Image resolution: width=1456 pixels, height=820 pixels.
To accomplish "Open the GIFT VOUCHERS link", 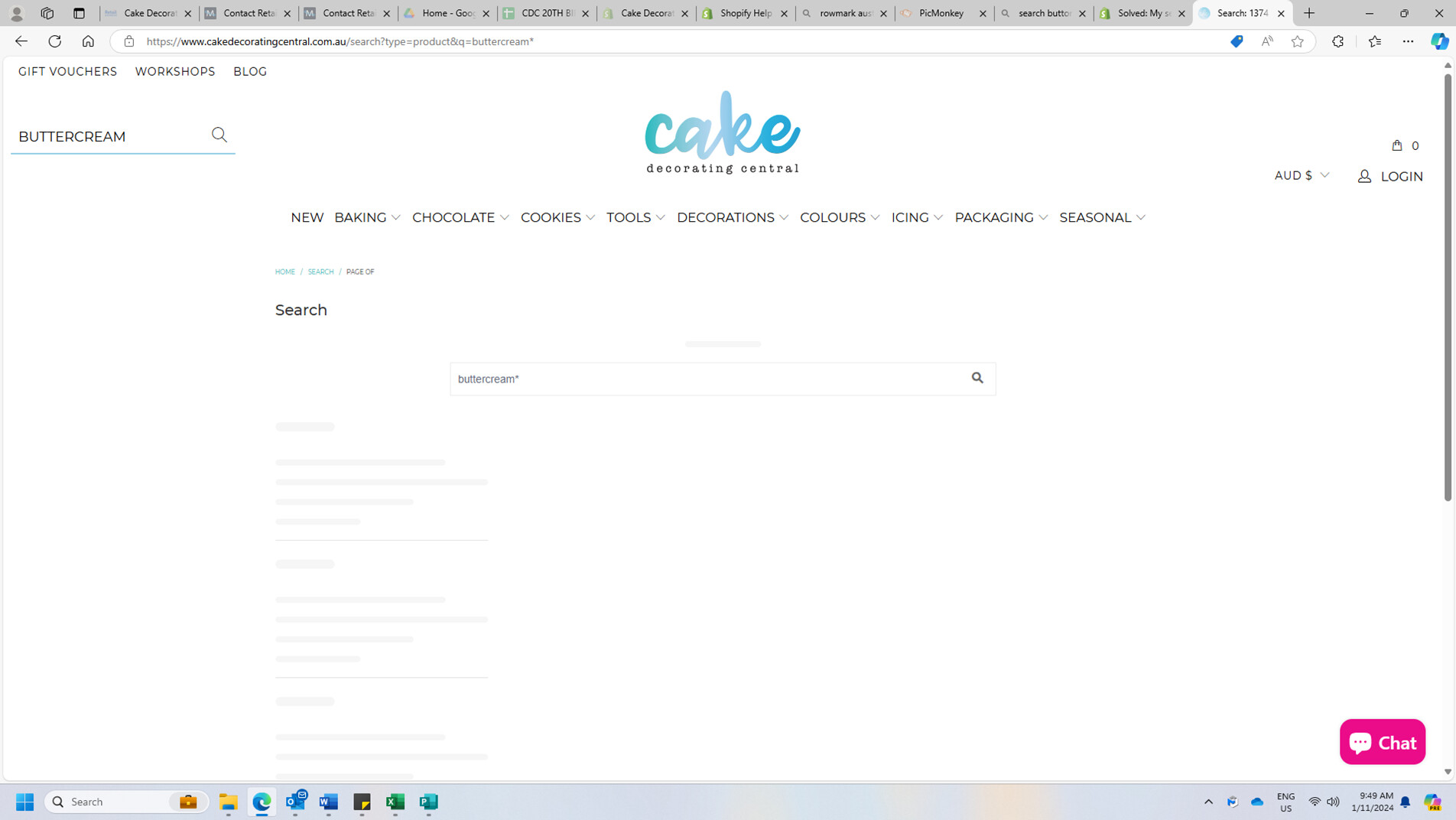I will [67, 72].
